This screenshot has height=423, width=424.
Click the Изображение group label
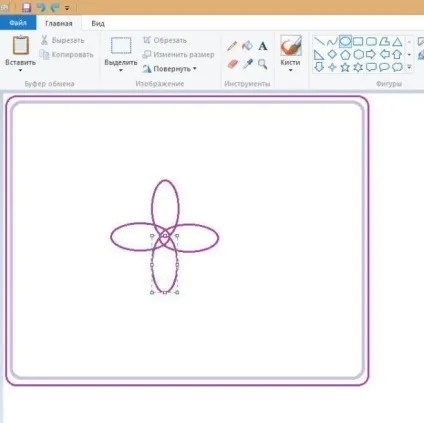click(x=160, y=84)
